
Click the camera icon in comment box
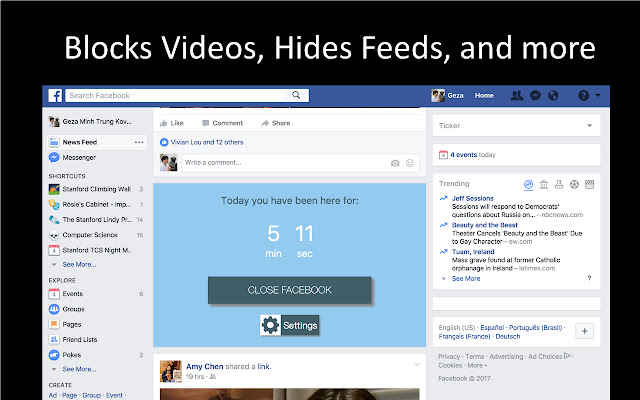395,162
